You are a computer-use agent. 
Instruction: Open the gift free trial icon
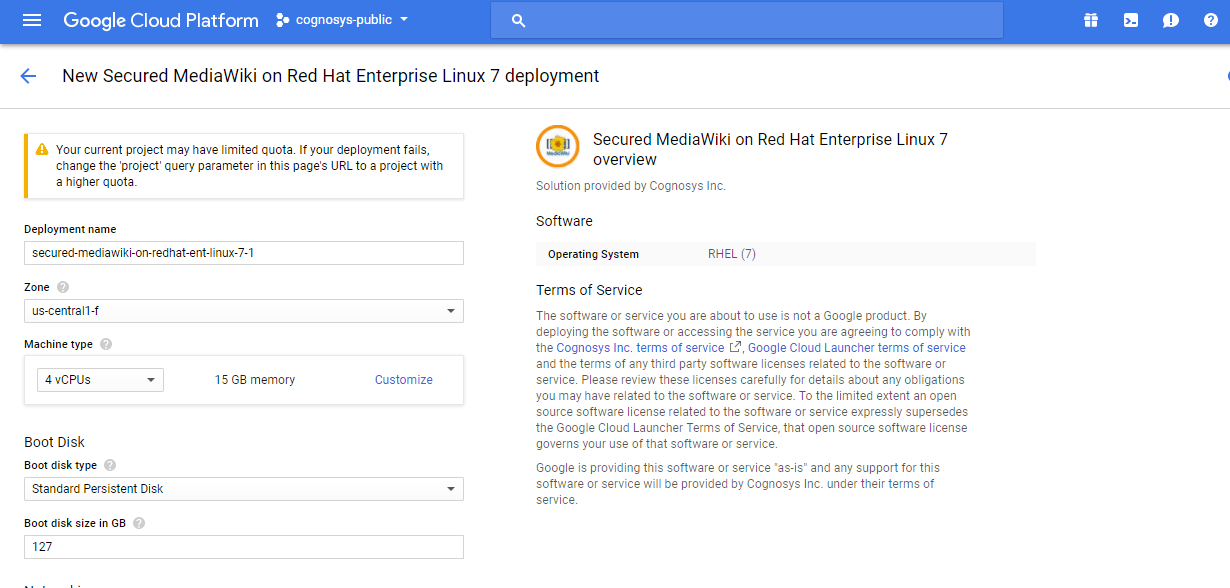click(1091, 20)
